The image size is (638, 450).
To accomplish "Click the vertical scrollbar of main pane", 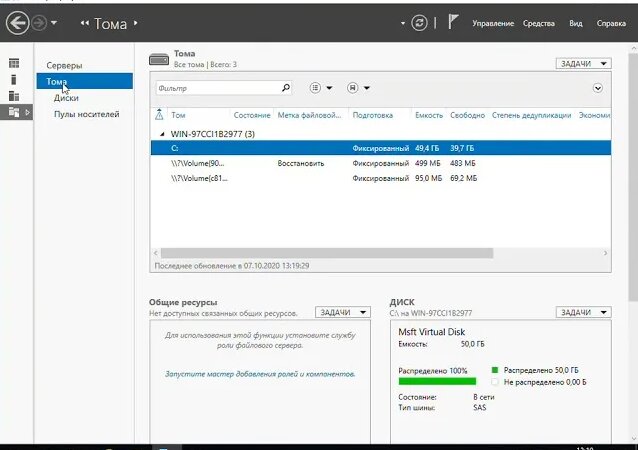I will 634,177.
